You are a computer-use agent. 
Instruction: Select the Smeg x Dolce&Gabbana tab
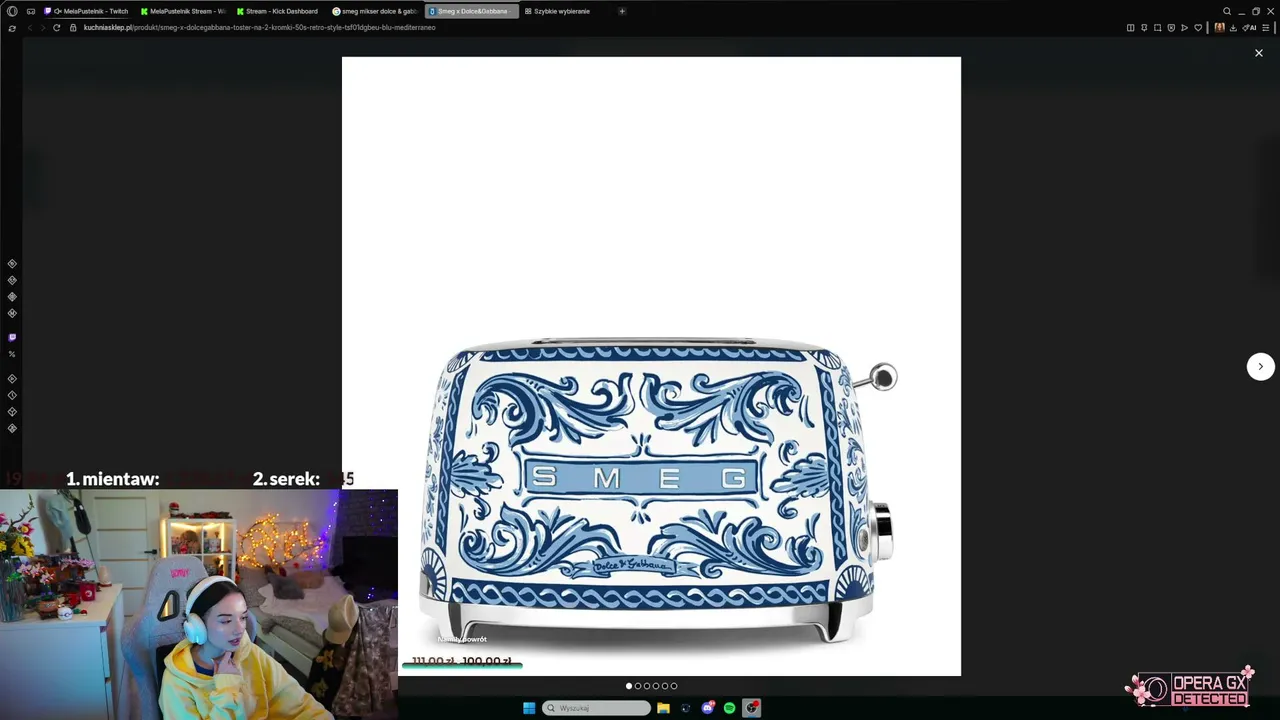click(471, 11)
